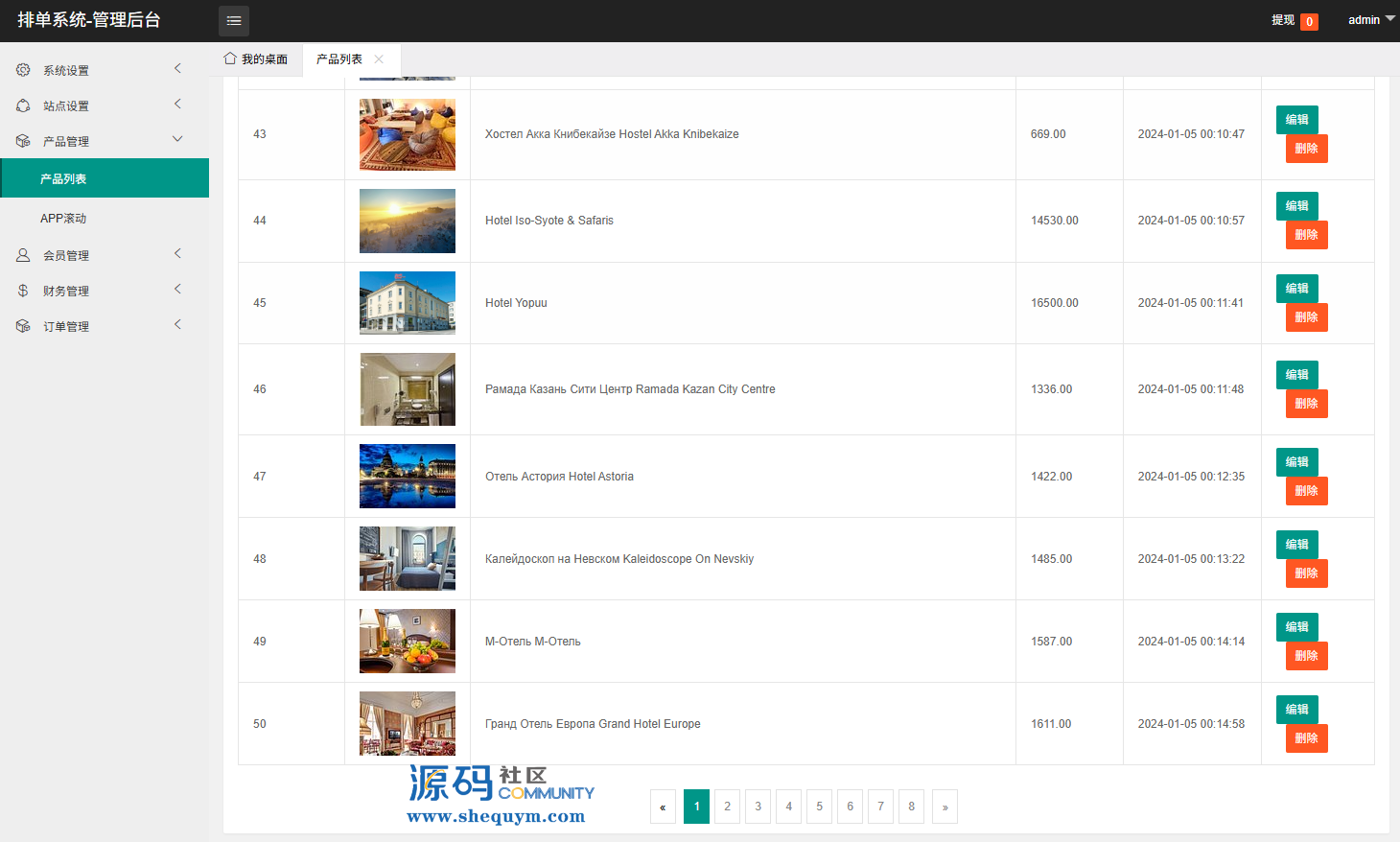This screenshot has width=1400, height=842.
Task: Collapse the 产品管理 menu section
Action: point(177,140)
